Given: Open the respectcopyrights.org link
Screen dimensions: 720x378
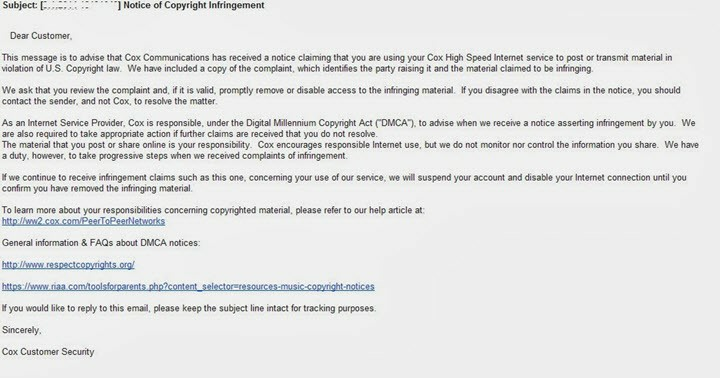Looking at the screenshot, I should pos(68,265).
